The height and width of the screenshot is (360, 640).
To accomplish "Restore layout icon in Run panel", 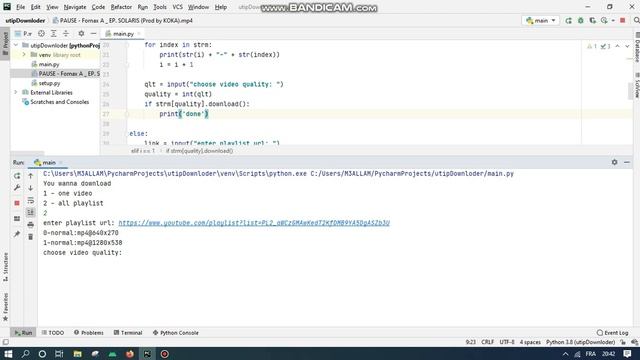I will (x=17, y=219).
